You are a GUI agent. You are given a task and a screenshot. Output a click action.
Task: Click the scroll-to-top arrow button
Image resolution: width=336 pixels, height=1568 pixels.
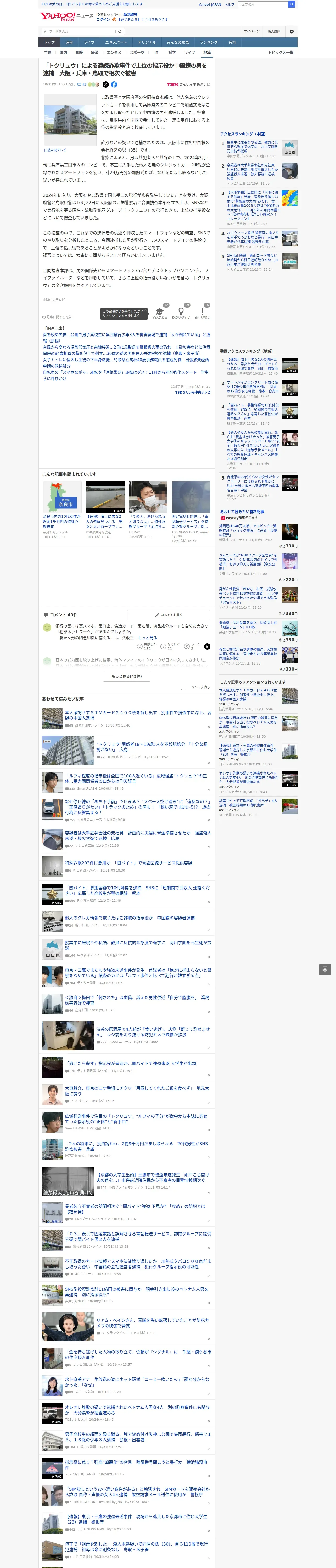coord(325,970)
